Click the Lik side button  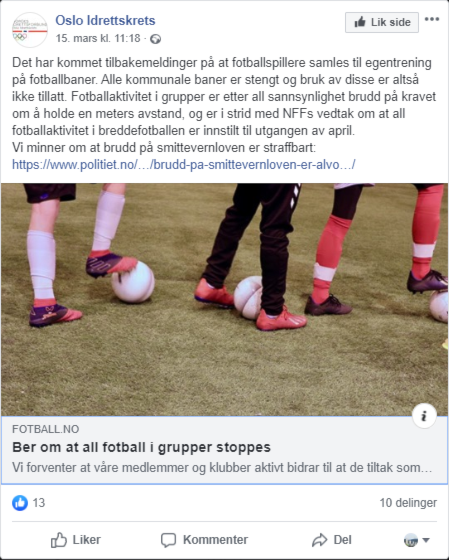[x=382, y=22]
